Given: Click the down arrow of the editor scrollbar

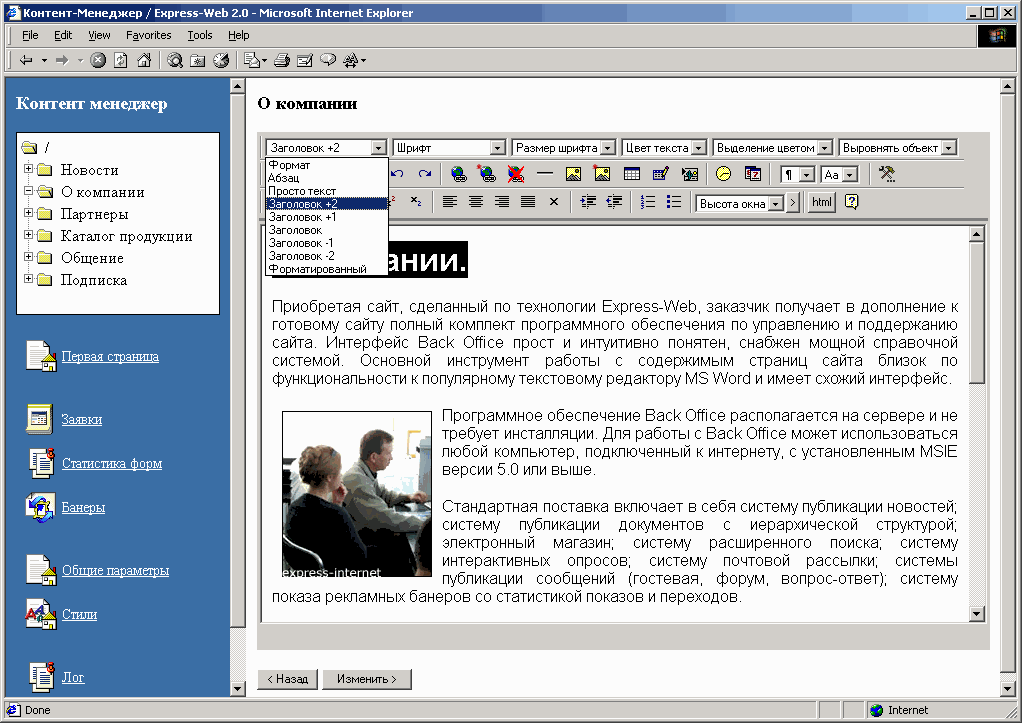Looking at the screenshot, I should tap(976, 613).
